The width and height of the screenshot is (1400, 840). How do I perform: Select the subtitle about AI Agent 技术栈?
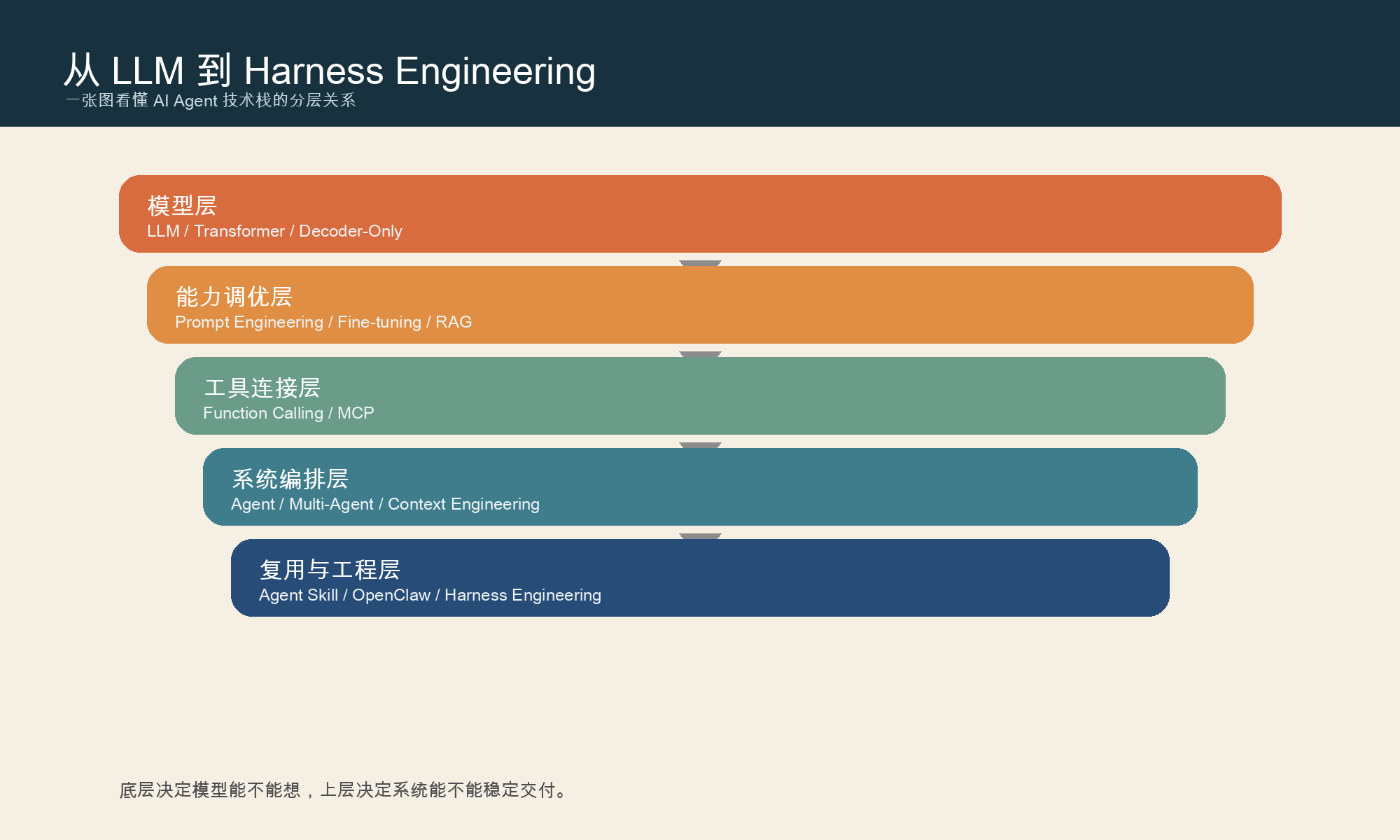pyautogui.click(x=211, y=101)
